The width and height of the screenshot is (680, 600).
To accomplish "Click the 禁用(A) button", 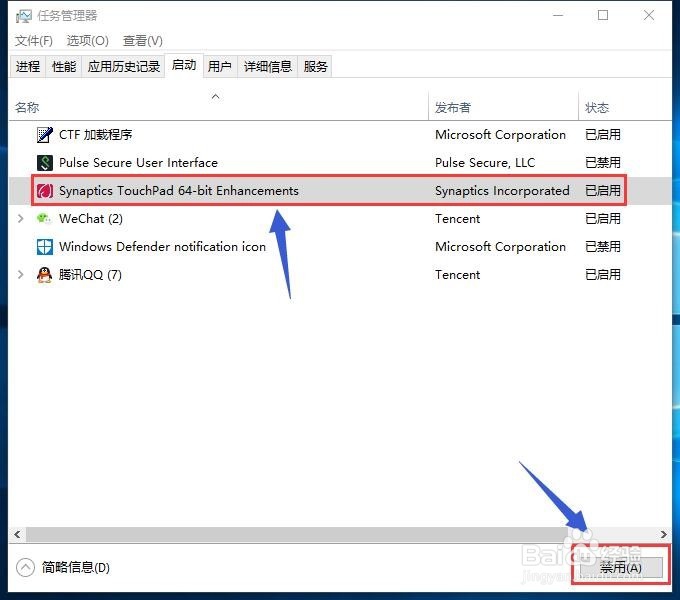I will coord(621,567).
